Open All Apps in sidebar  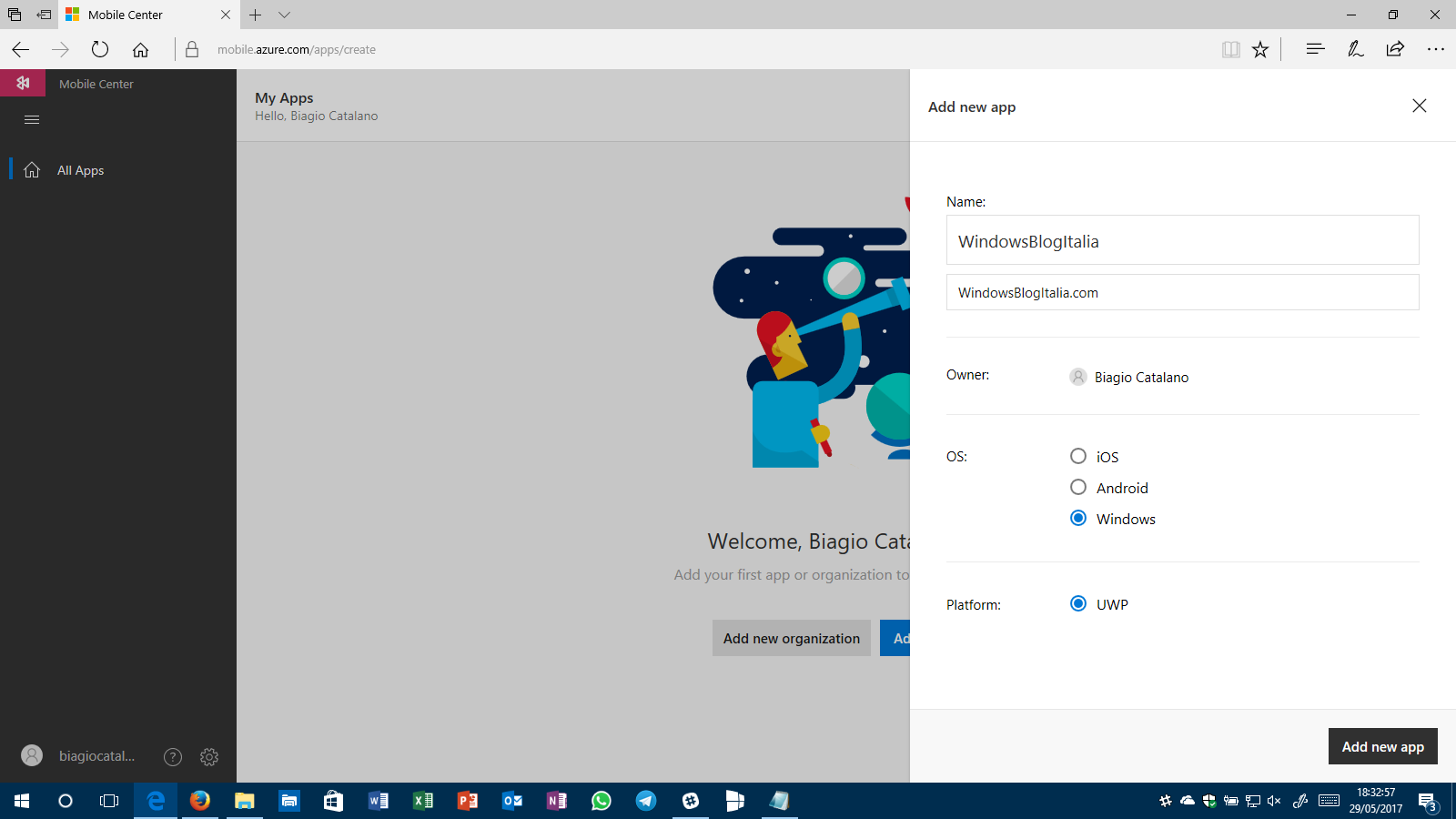point(80,170)
